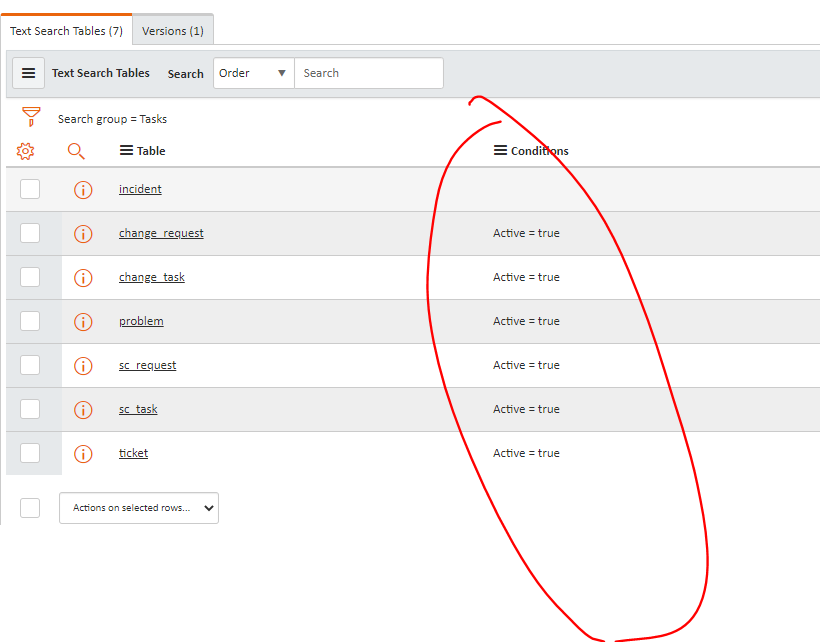This screenshot has height=642, width=820.
Task: Open the change_task record link
Action: click(151, 277)
